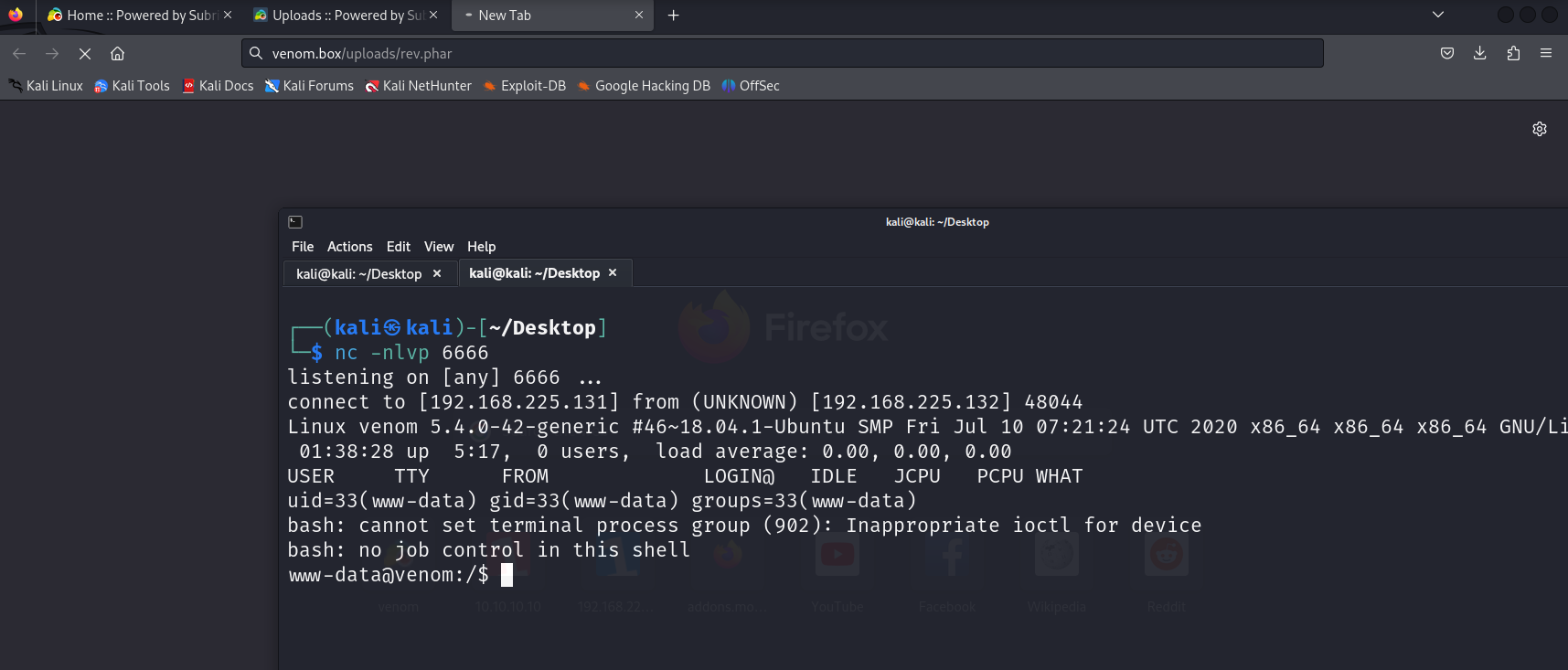Click the uid=33(www-data) output line
The height and width of the screenshot is (670, 1568).
click(602, 501)
